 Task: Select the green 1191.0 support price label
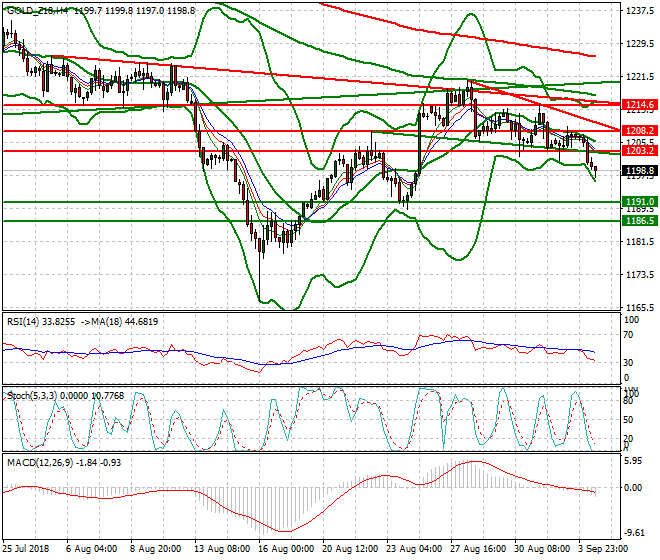coord(638,201)
